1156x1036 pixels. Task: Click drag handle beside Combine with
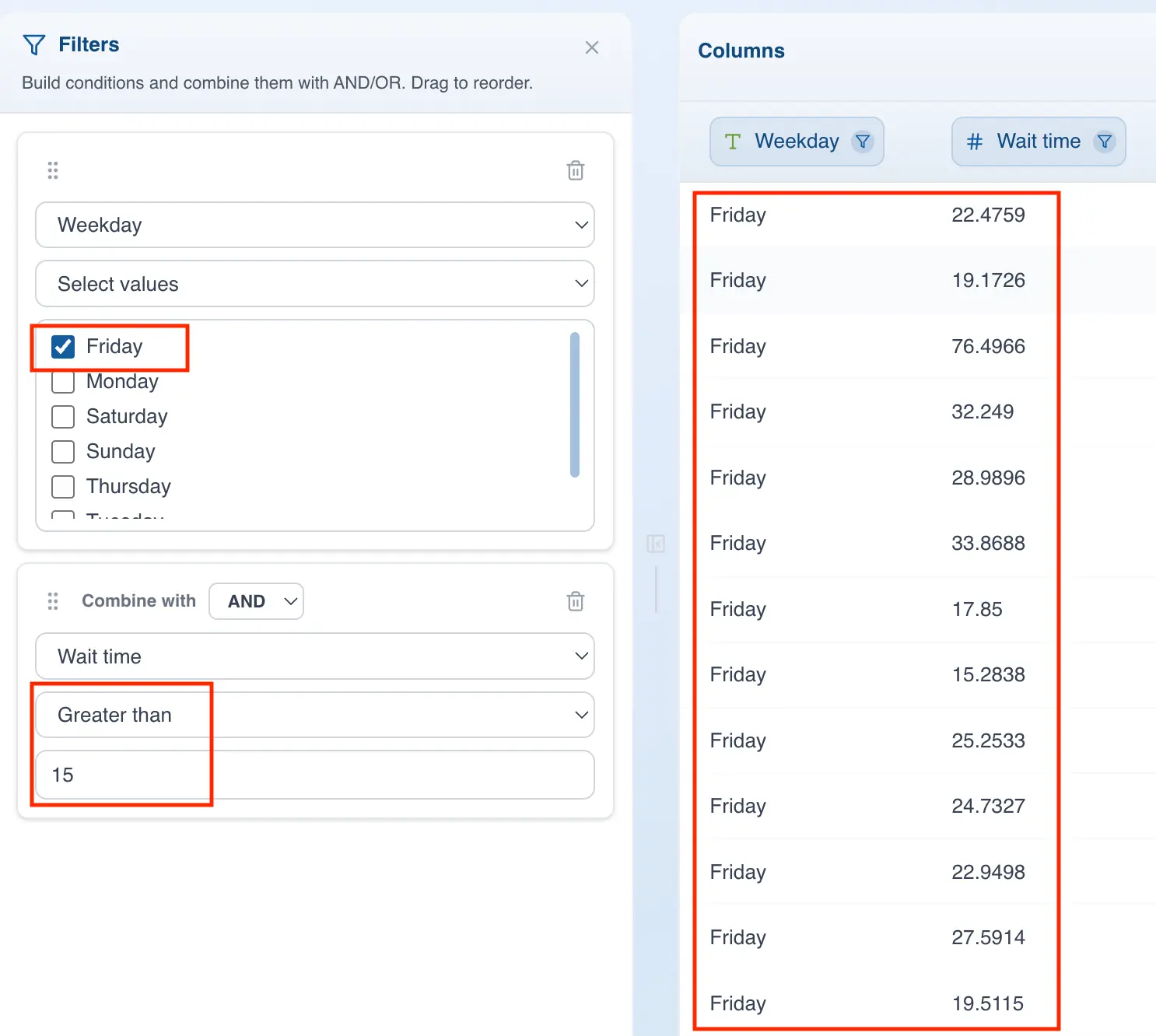click(x=53, y=601)
